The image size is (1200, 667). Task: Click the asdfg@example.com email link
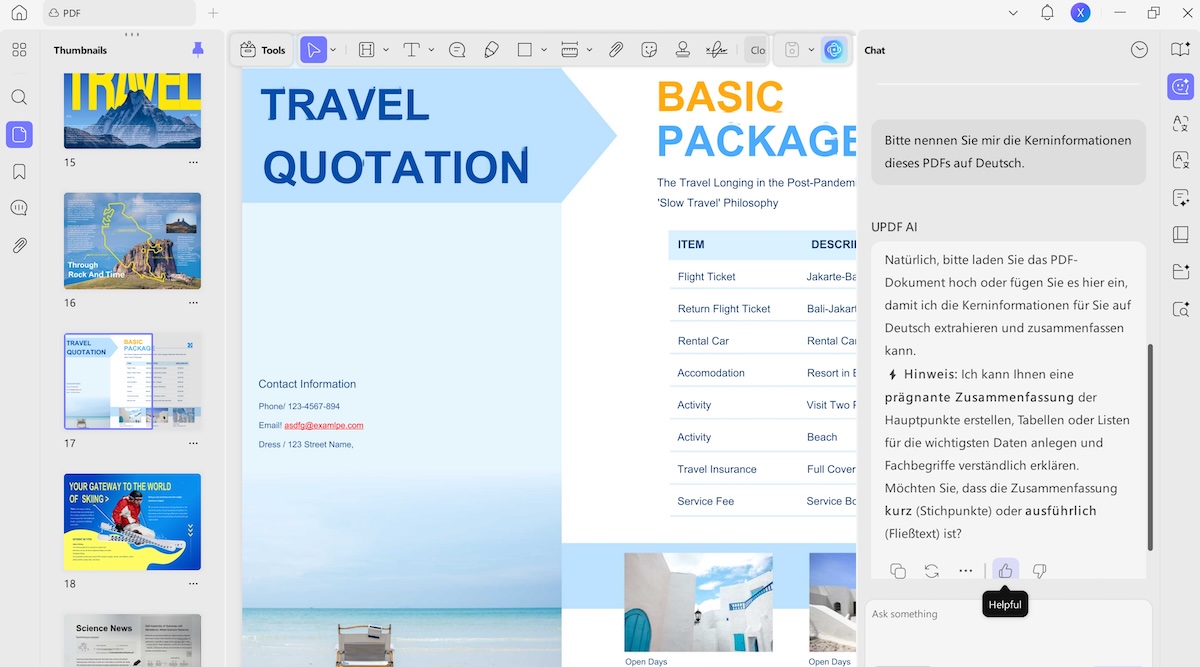point(323,425)
